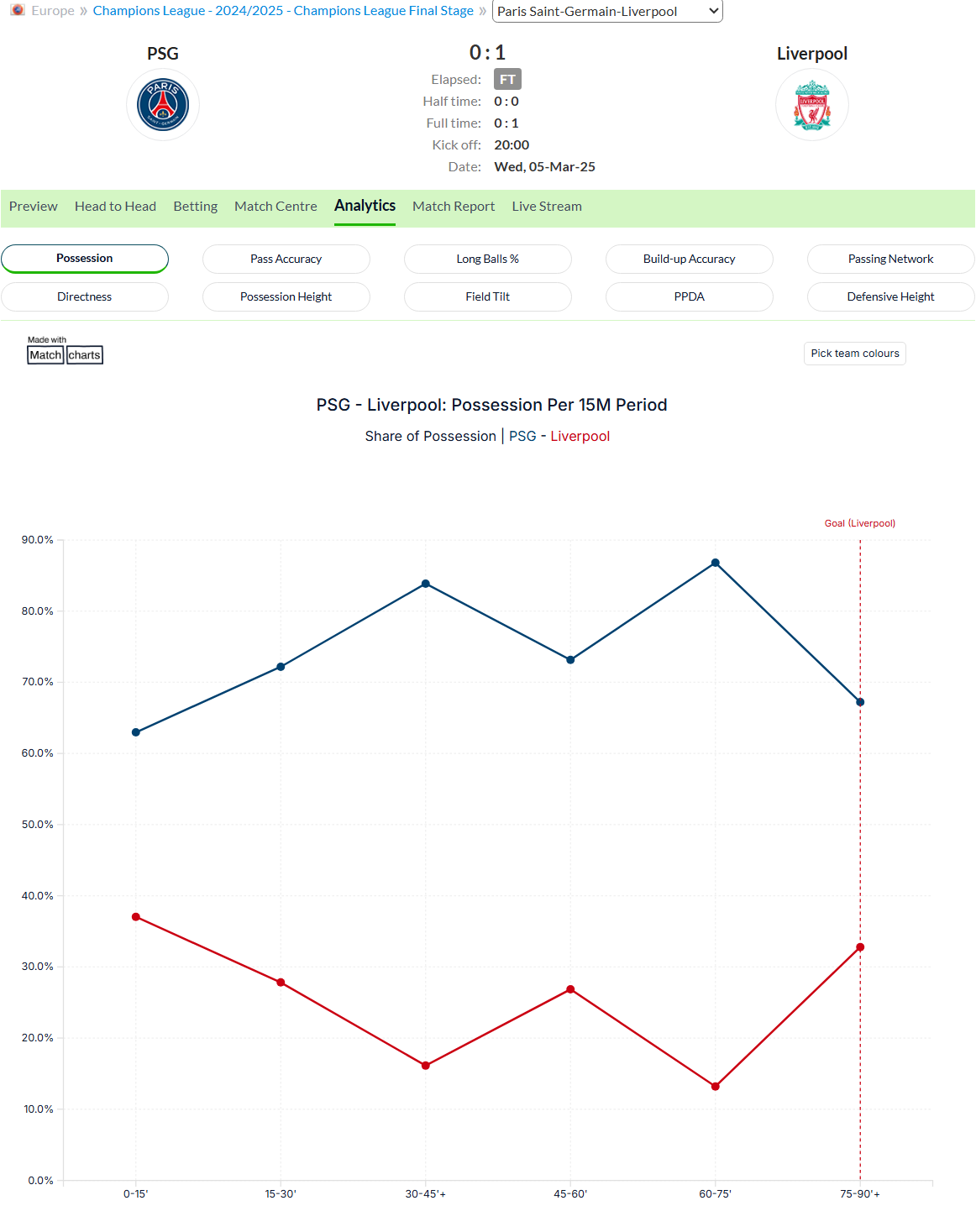The height and width of the screenshot is (1232, 976).
Task: Switch to Head to Head tab
Action: tap(115, 207)
